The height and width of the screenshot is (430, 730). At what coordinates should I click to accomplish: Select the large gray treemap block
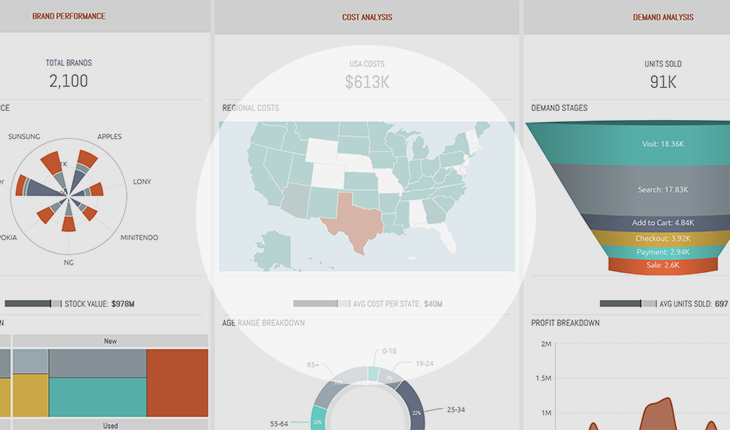click(98, 363)
